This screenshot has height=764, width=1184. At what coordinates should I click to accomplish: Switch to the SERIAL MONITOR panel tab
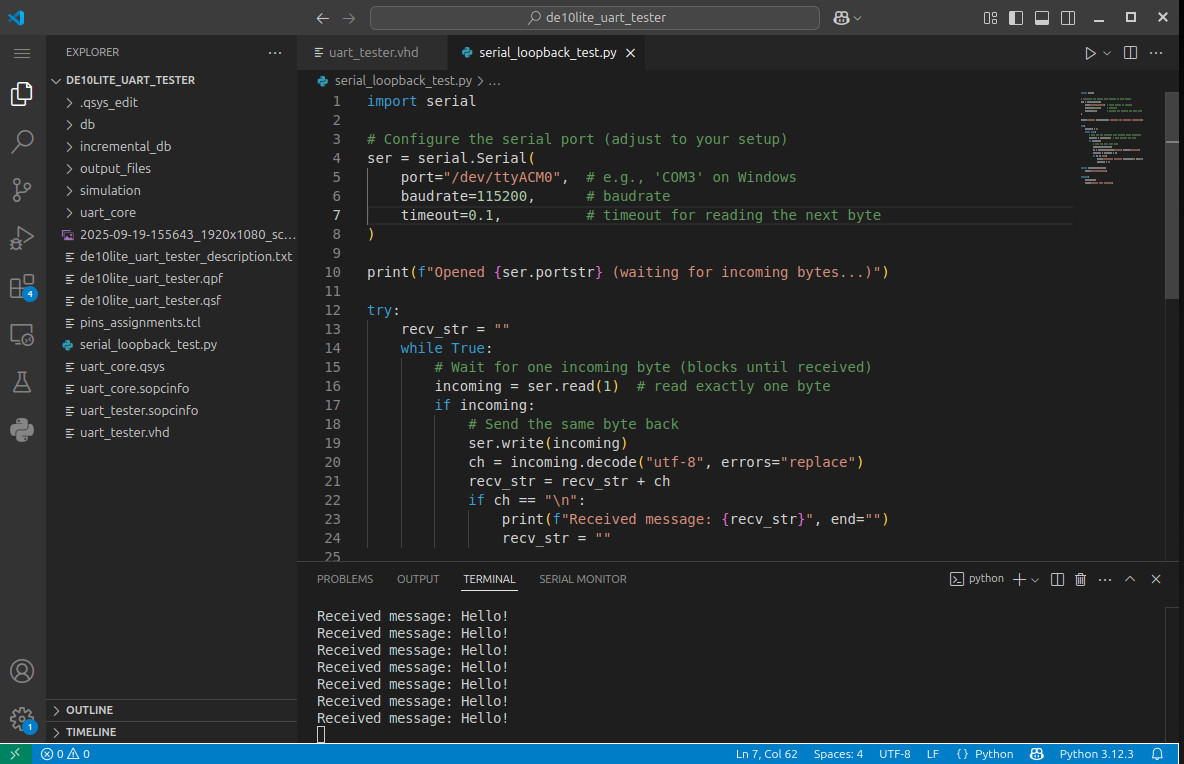(582, 579)
